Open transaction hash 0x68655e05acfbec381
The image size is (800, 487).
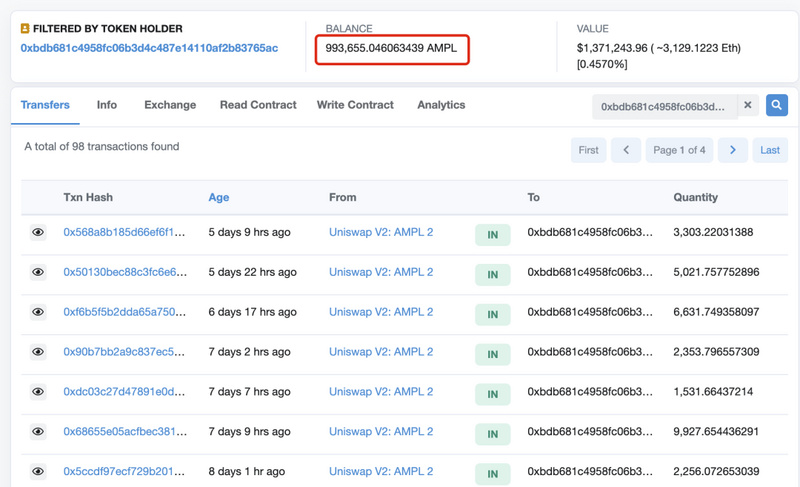tap(125, 431)
